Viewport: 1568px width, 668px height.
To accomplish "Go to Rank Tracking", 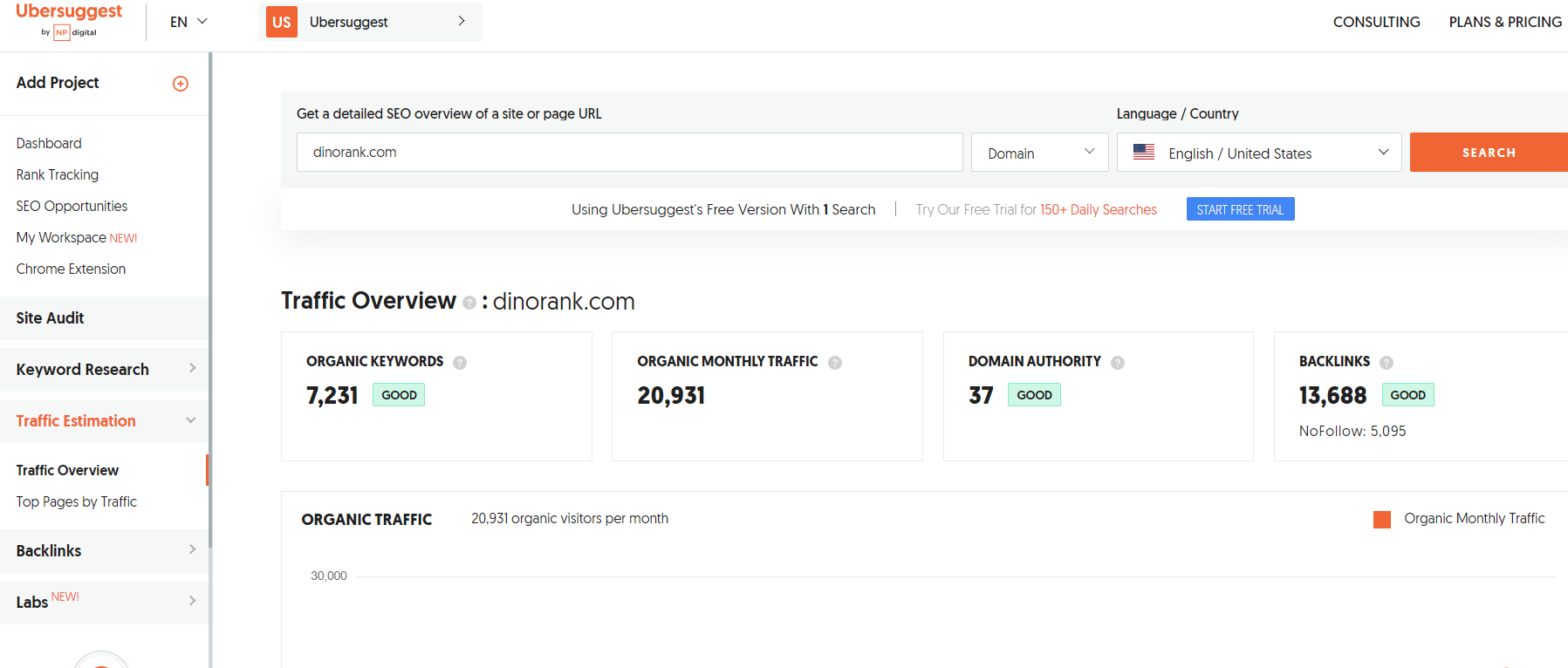I will 58,174.
